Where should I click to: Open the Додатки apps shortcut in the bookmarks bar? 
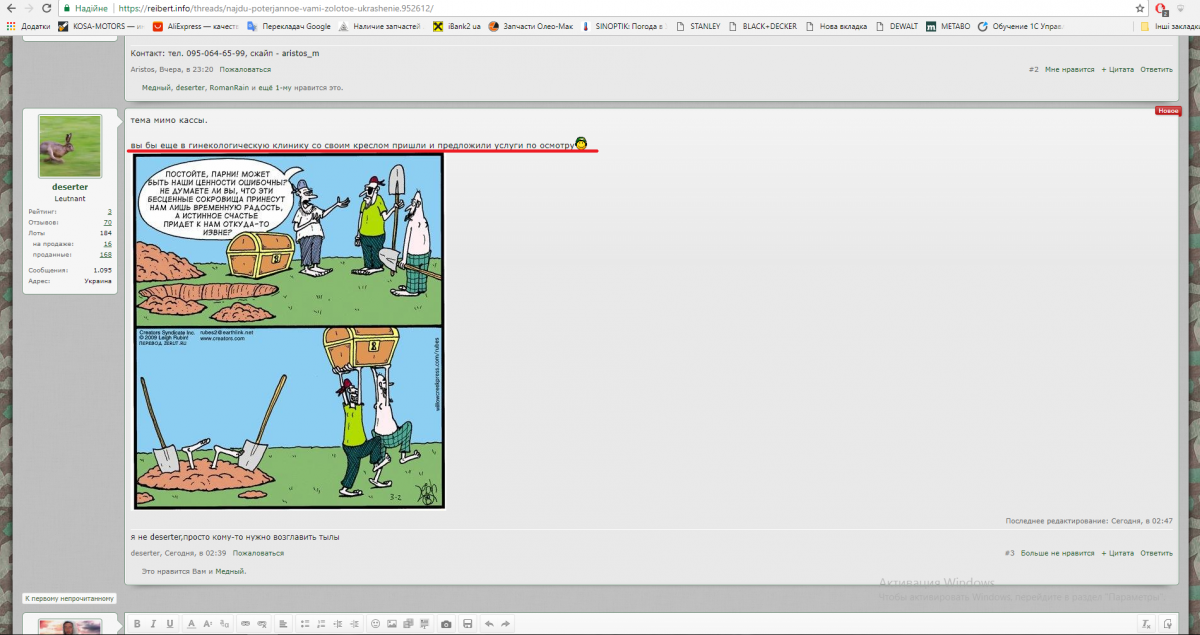click(x=28, y=26)
